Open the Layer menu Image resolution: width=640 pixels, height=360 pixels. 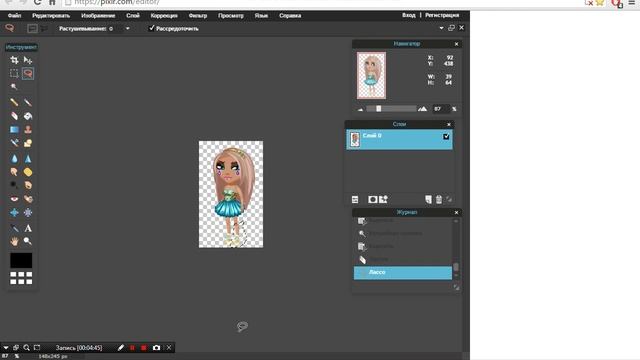133,16
